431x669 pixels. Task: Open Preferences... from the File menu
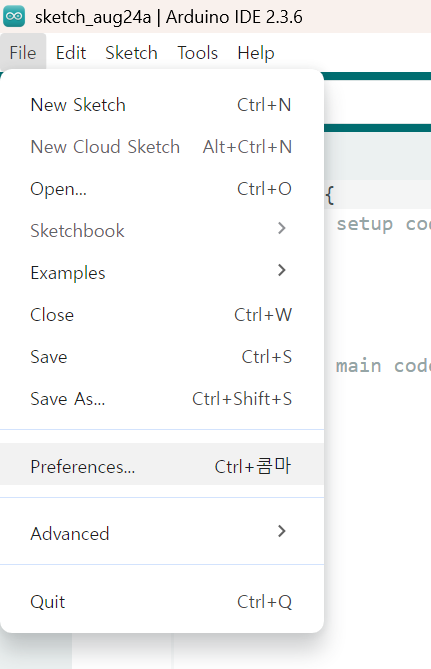pyautogui.click(x=162, y=464)
